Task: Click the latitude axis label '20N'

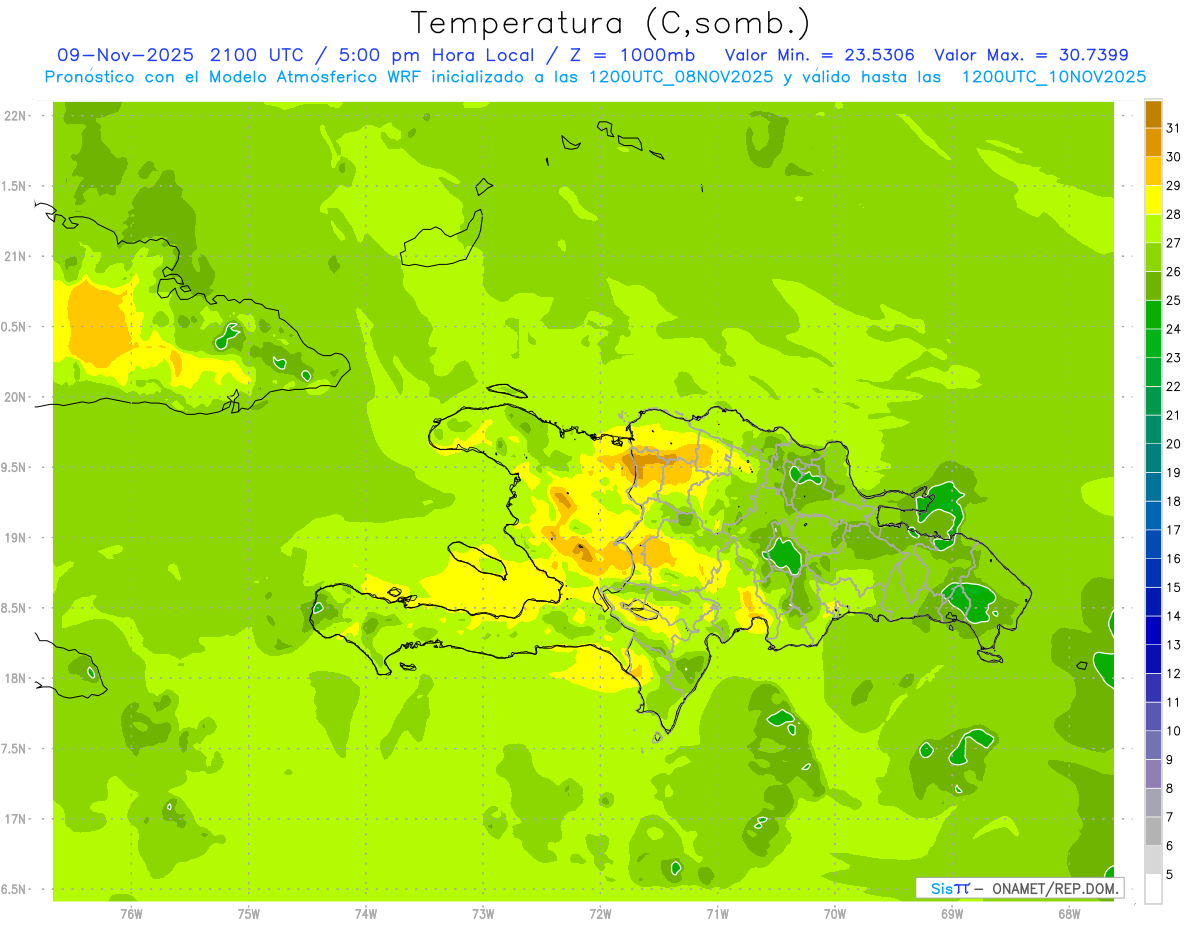Action: pyautogui.click(x=16, y=397)
